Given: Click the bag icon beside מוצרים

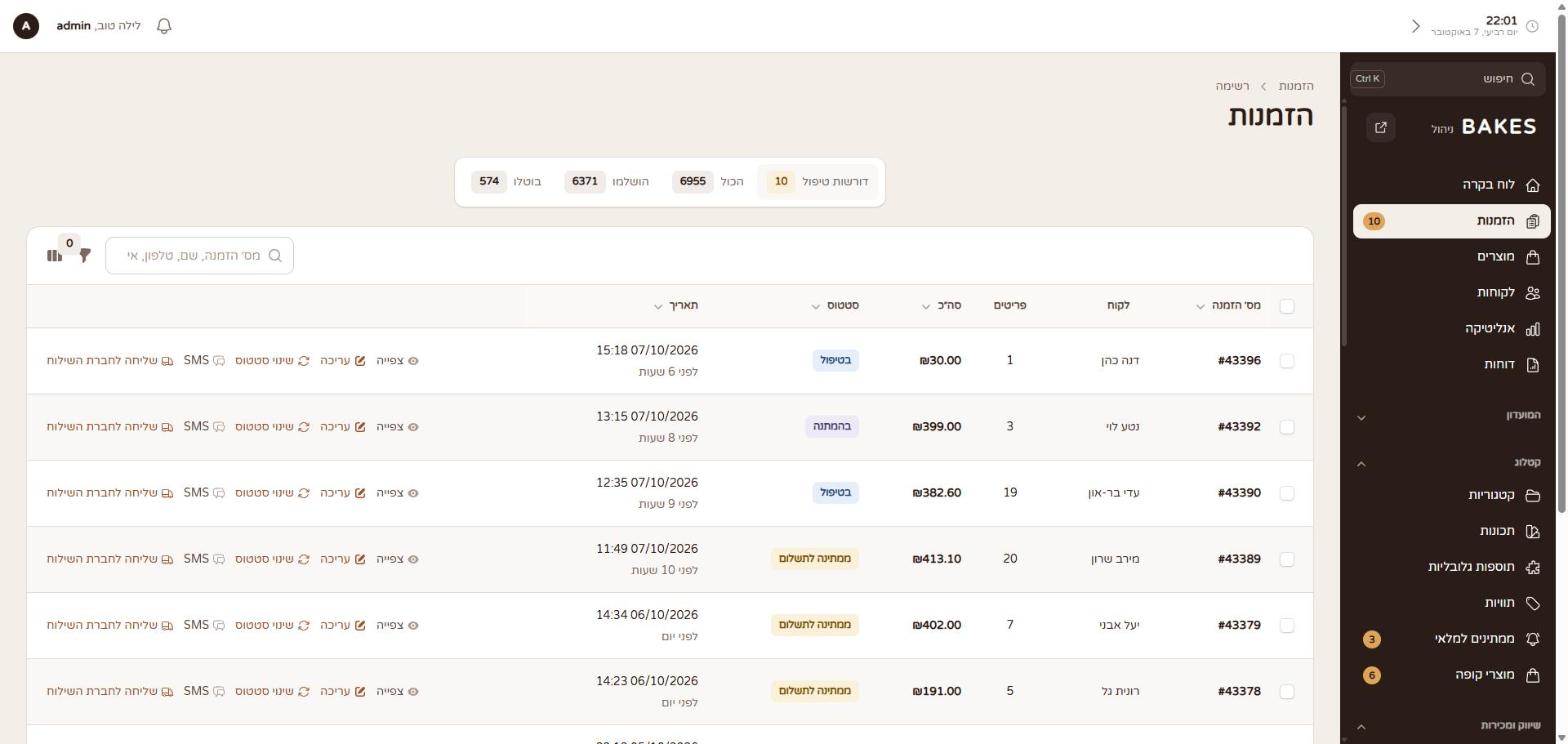Looking at the screenshot, I should click(1532, 257).
